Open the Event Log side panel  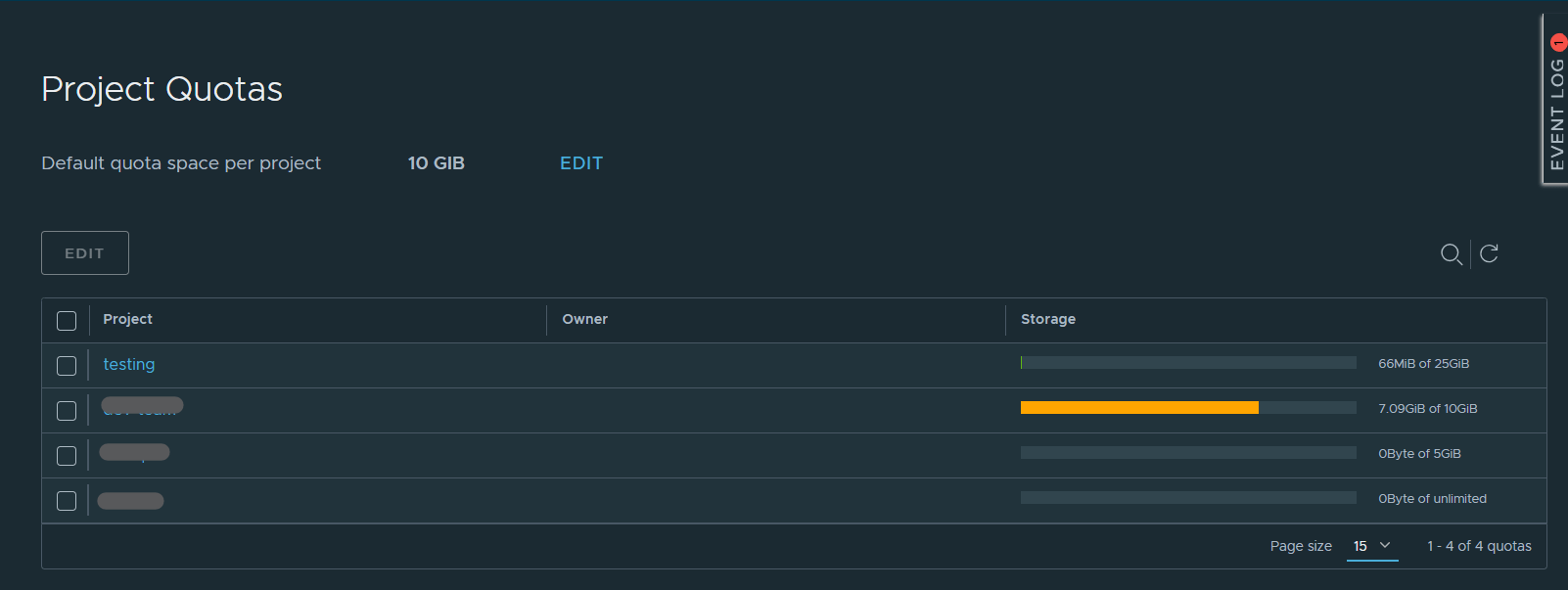pyautogui.click(x=1556, y=113)
